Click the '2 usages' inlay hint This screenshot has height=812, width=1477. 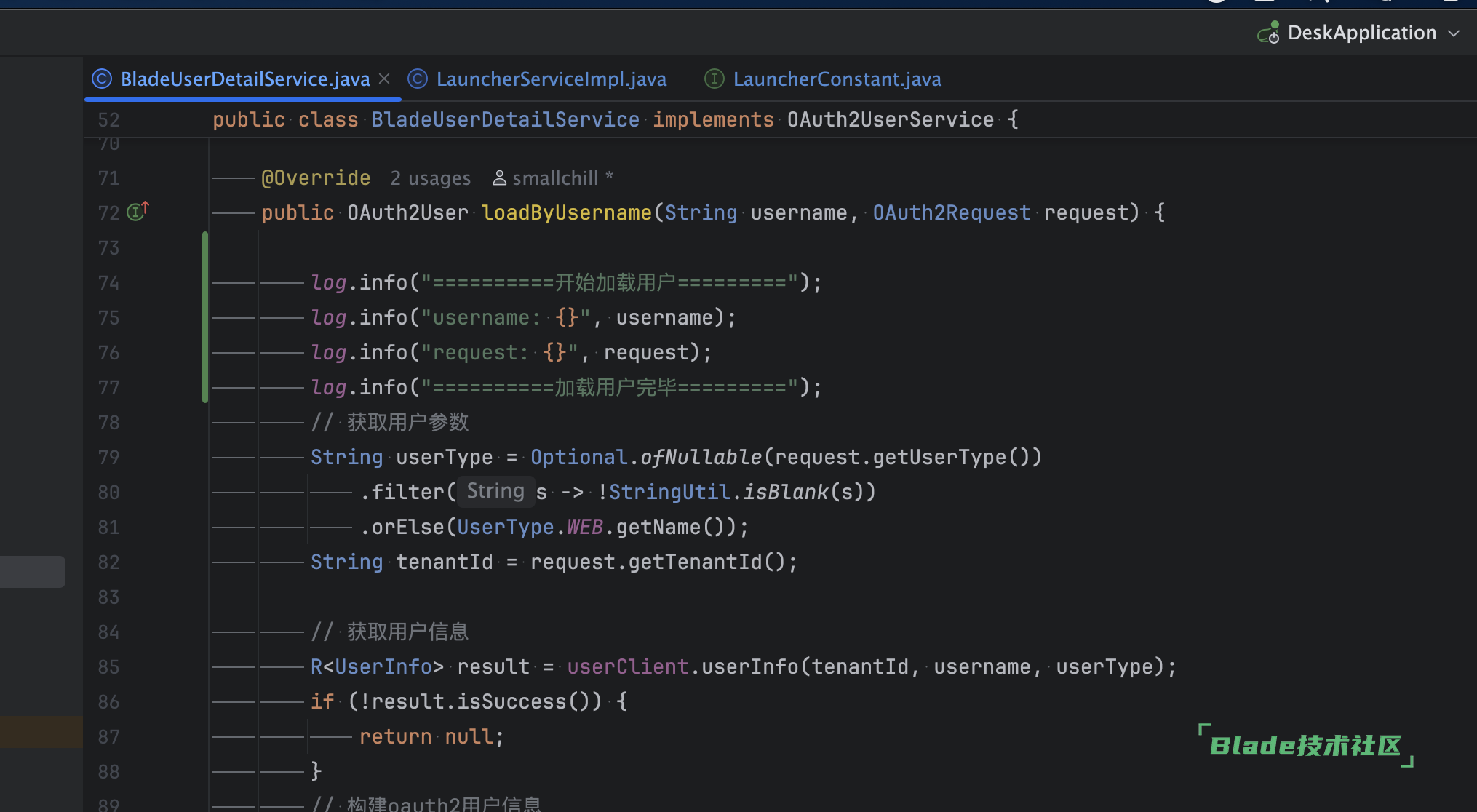(430, 178)
